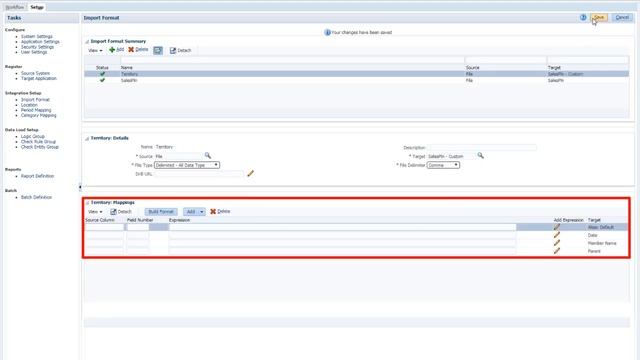Select SalesPln row in summary table
The width and height of the screenshot is (640, 360).
[356, 80]
